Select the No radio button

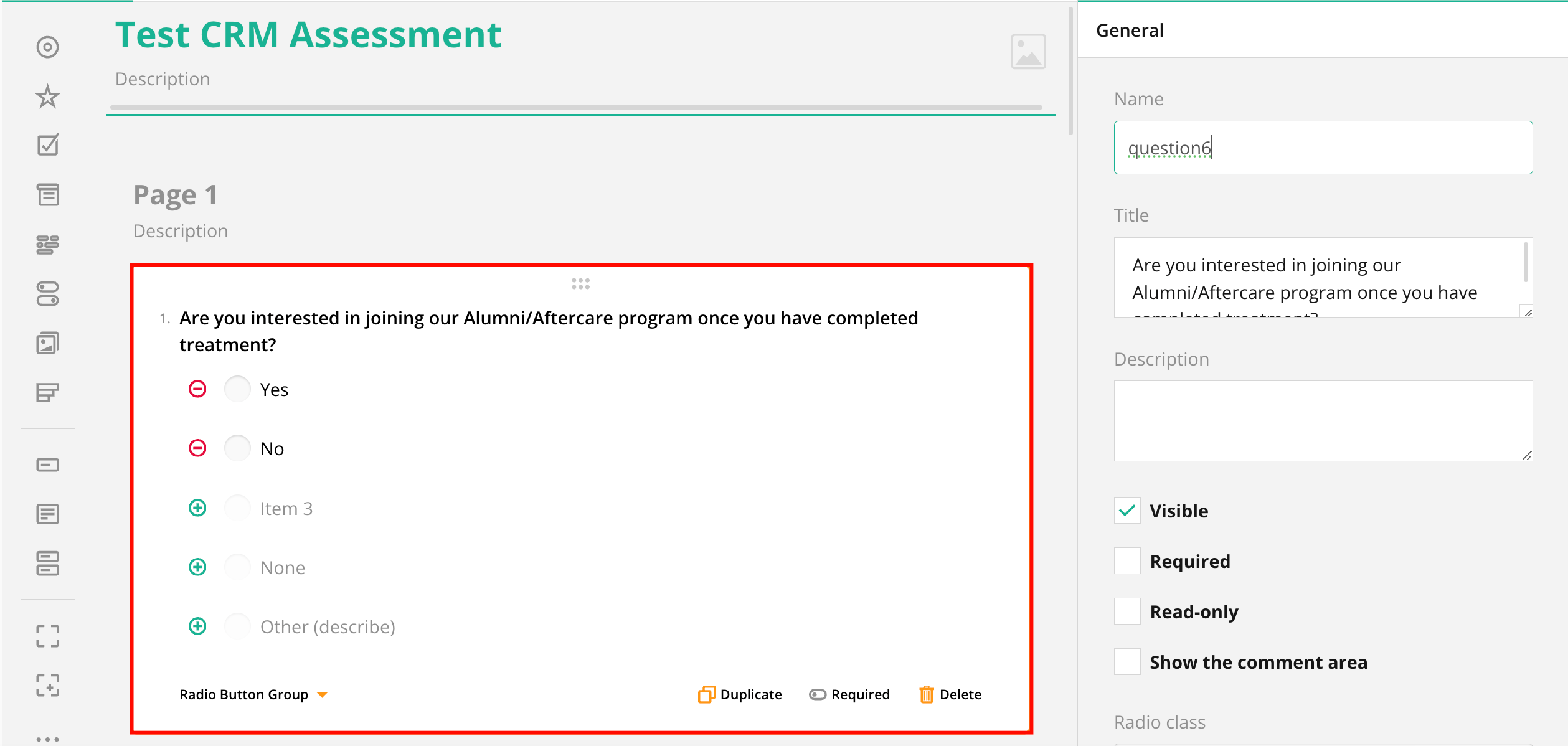pos(237,448)
